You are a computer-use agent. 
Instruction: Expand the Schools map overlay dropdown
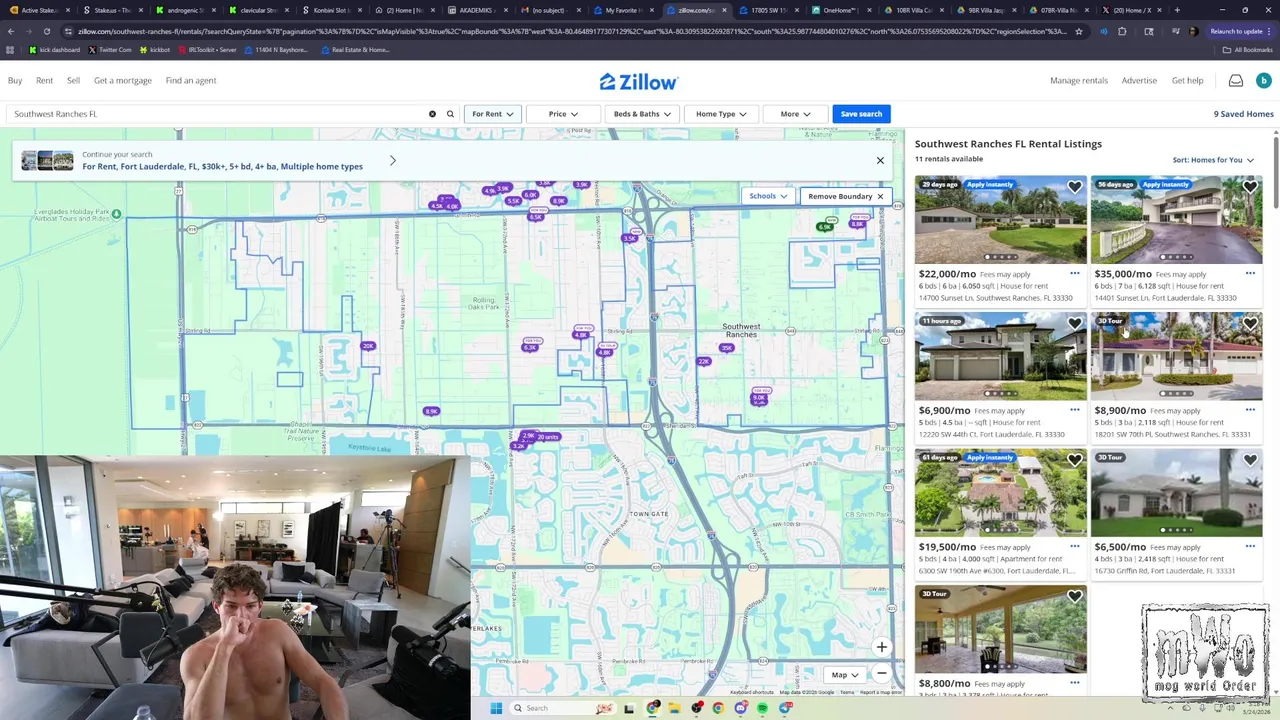click(x=768, y=196)
